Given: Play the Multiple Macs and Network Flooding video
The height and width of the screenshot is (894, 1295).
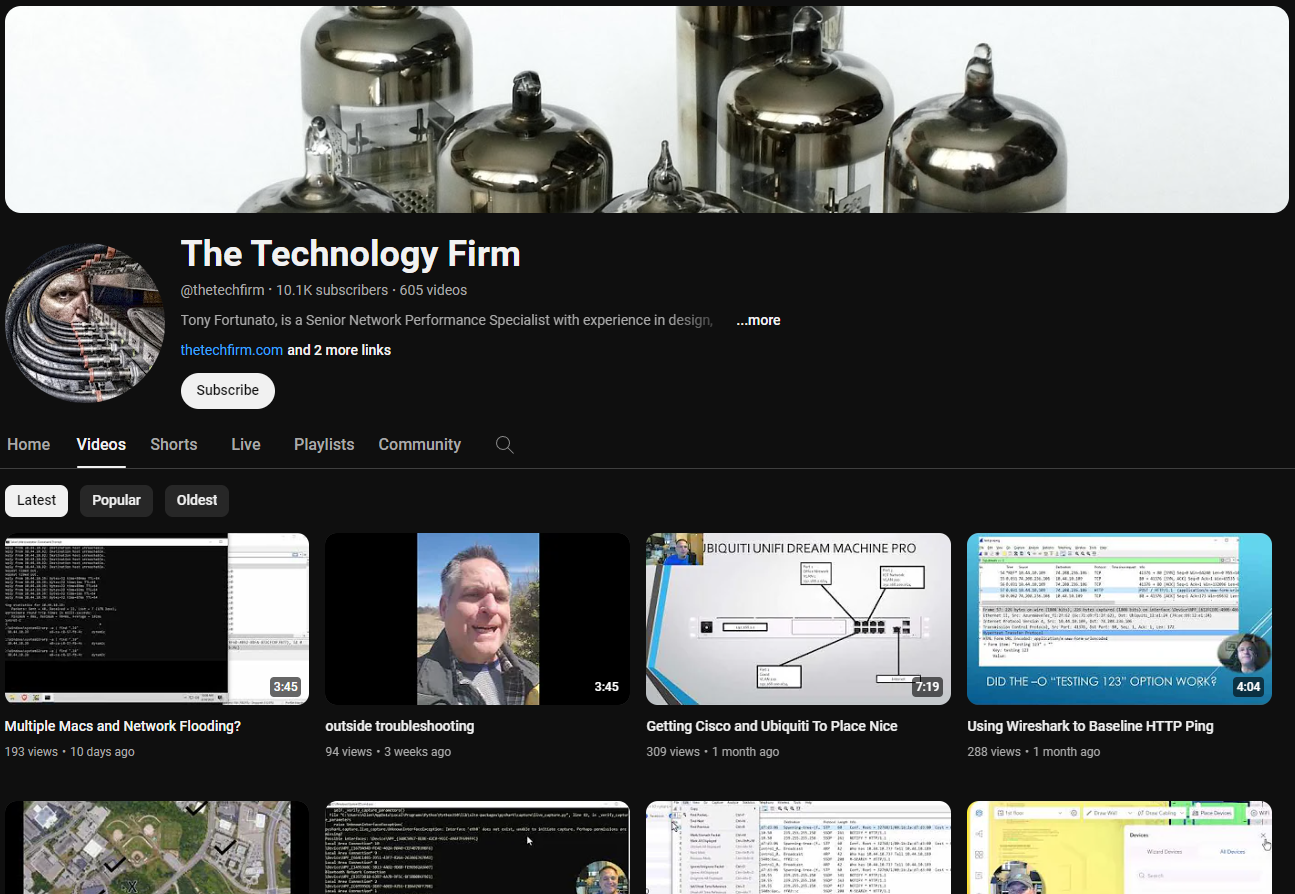Looking at the screenshot, I should pyautogui.click(x=156, y=618).
